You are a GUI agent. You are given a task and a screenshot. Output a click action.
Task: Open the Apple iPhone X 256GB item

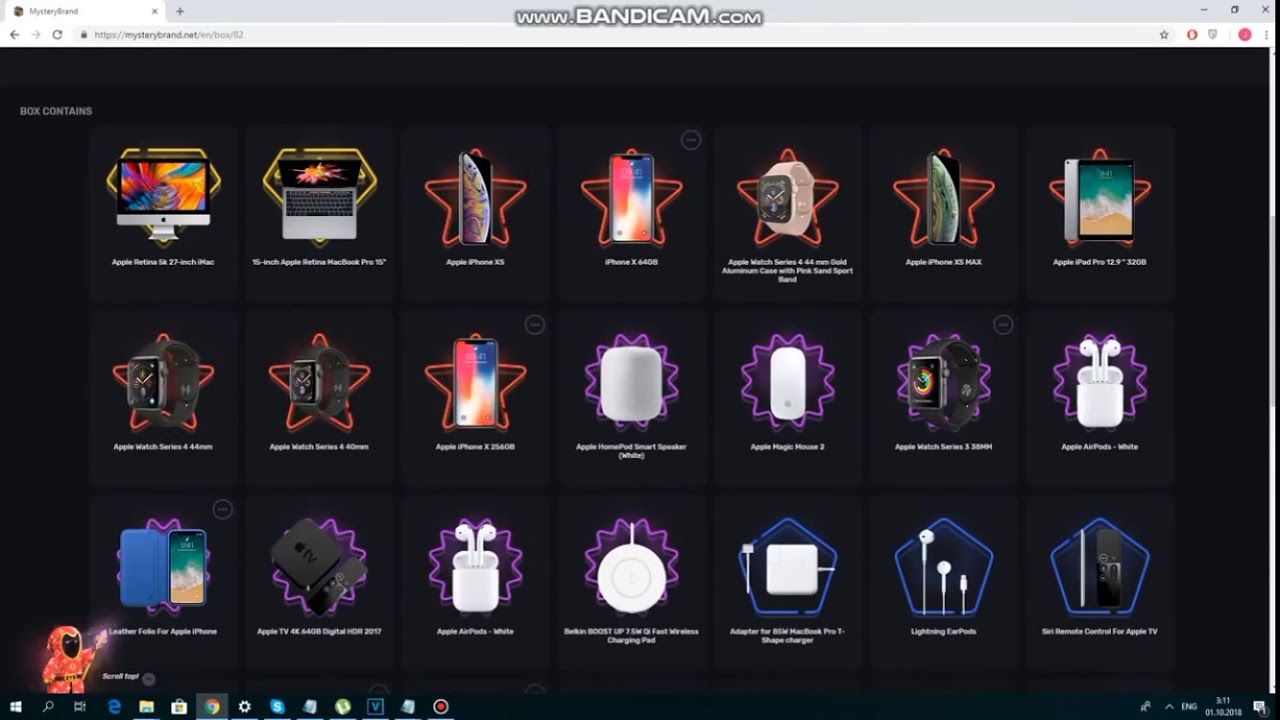point(475,397)
